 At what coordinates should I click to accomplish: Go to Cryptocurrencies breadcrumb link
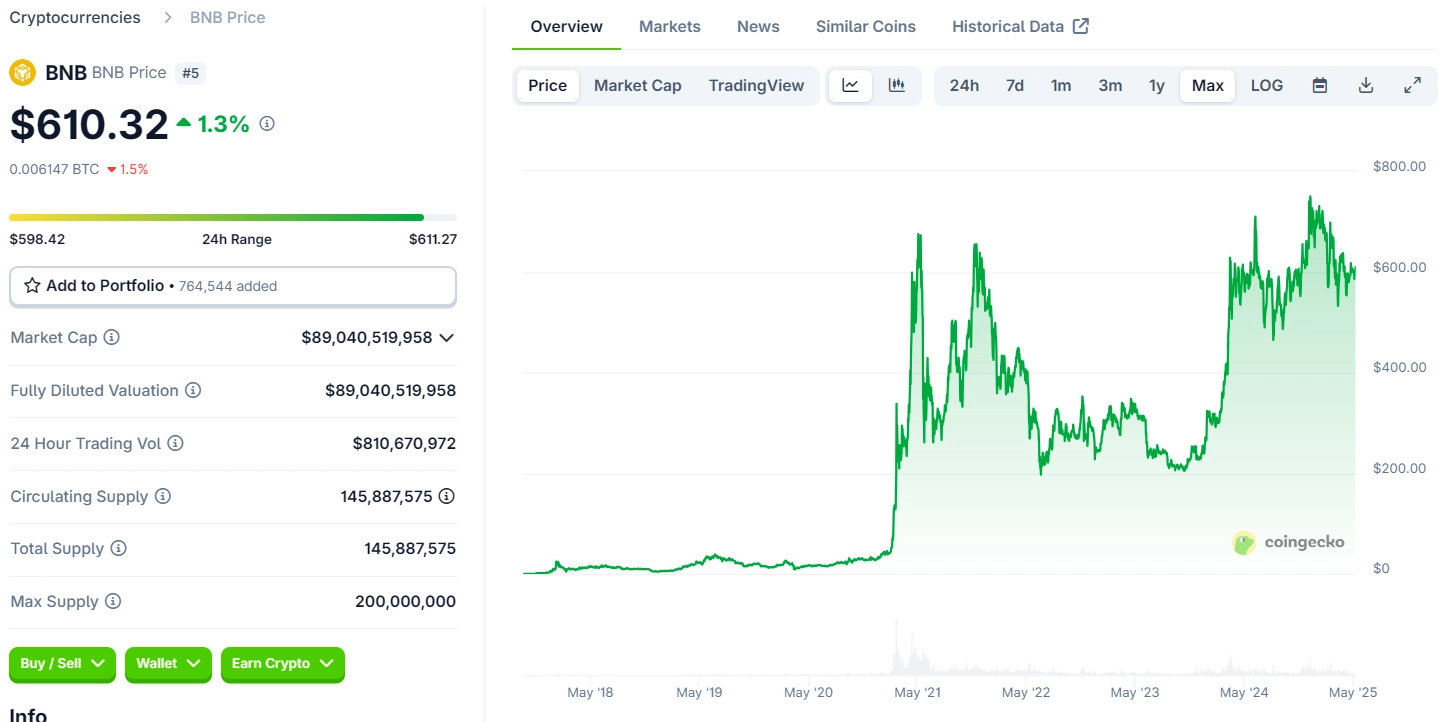(75, 18)
